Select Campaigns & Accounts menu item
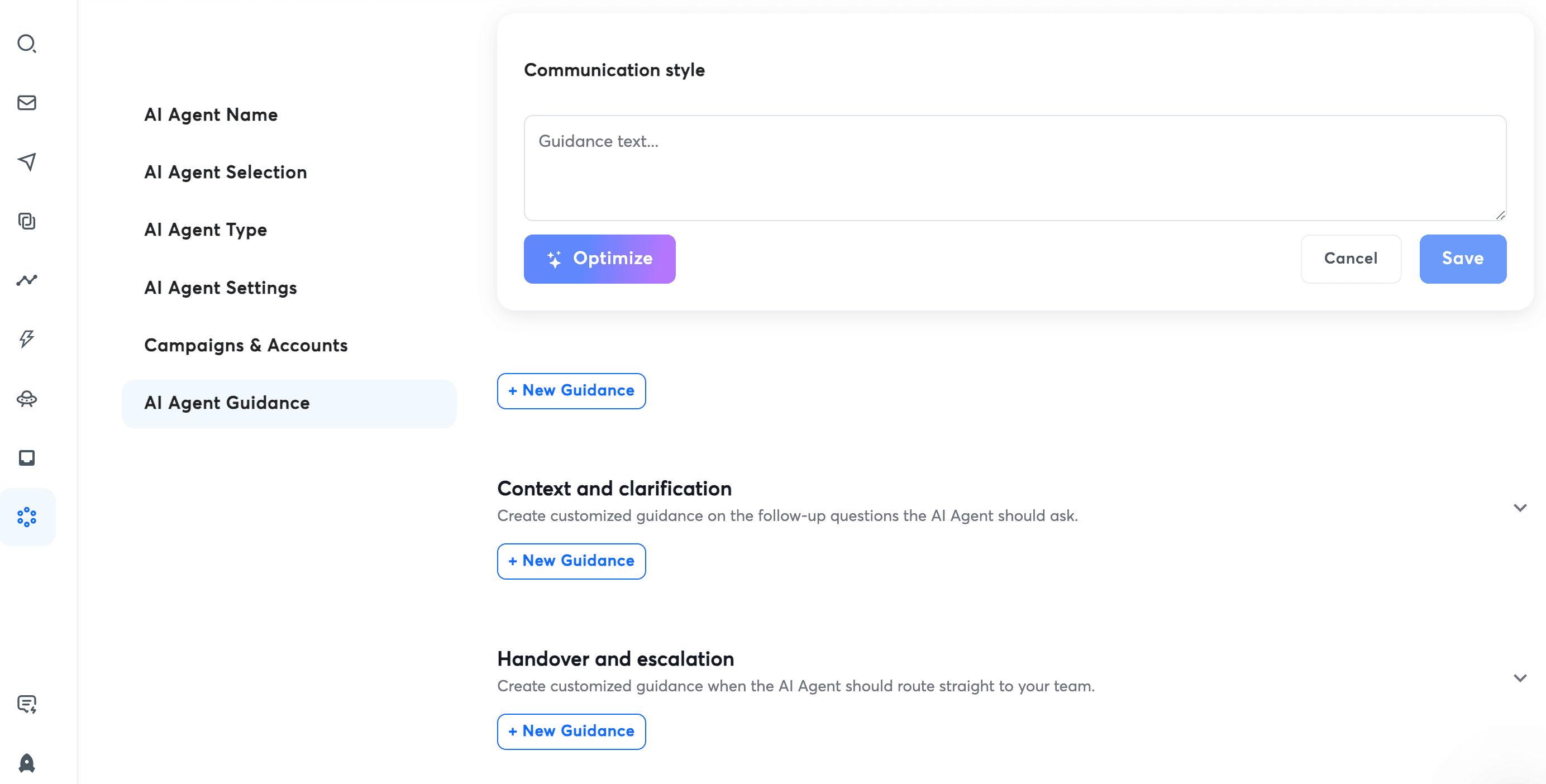1546x784 pixels. [x=245, y=346]
